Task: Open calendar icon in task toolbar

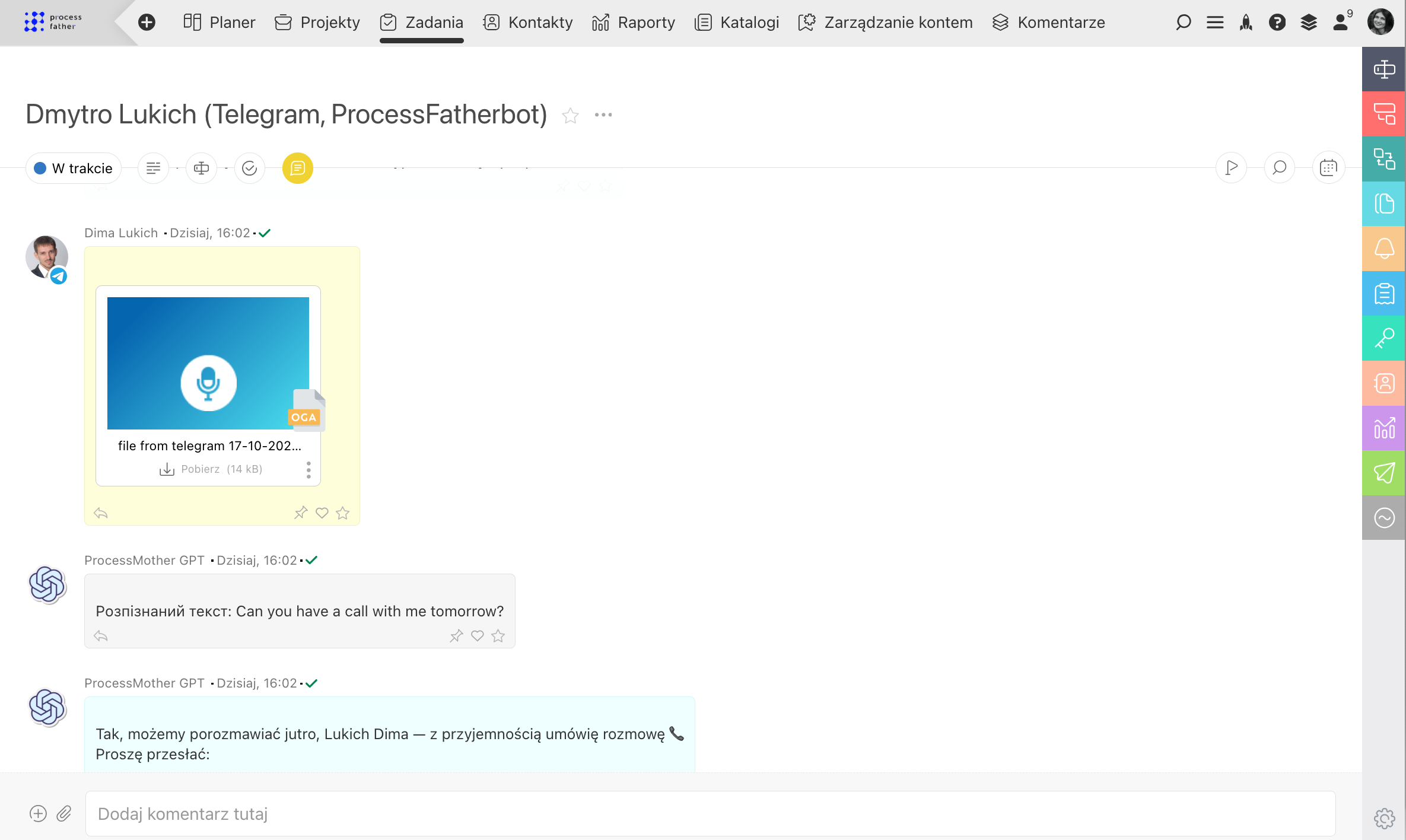Action: (x=1328, y=168)
